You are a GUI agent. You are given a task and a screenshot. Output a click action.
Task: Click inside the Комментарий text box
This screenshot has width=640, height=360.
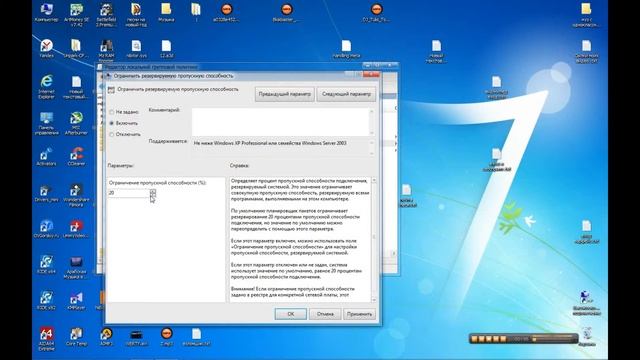pos(280,122)
